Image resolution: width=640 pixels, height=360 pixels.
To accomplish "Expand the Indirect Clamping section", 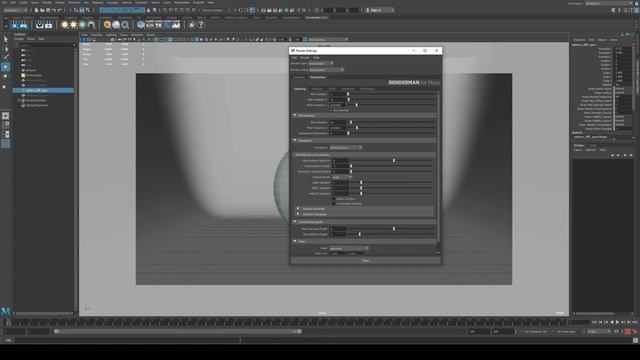I will click(x=298, y=214).
